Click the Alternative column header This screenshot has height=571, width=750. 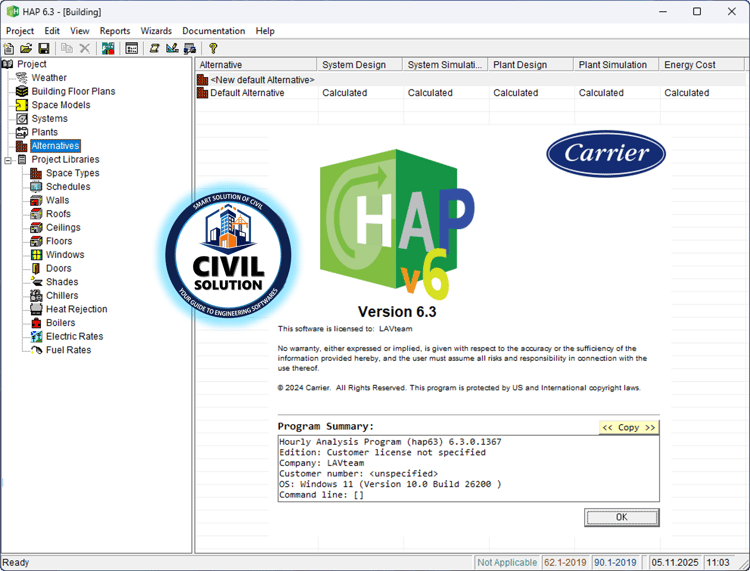pos(256,65)
